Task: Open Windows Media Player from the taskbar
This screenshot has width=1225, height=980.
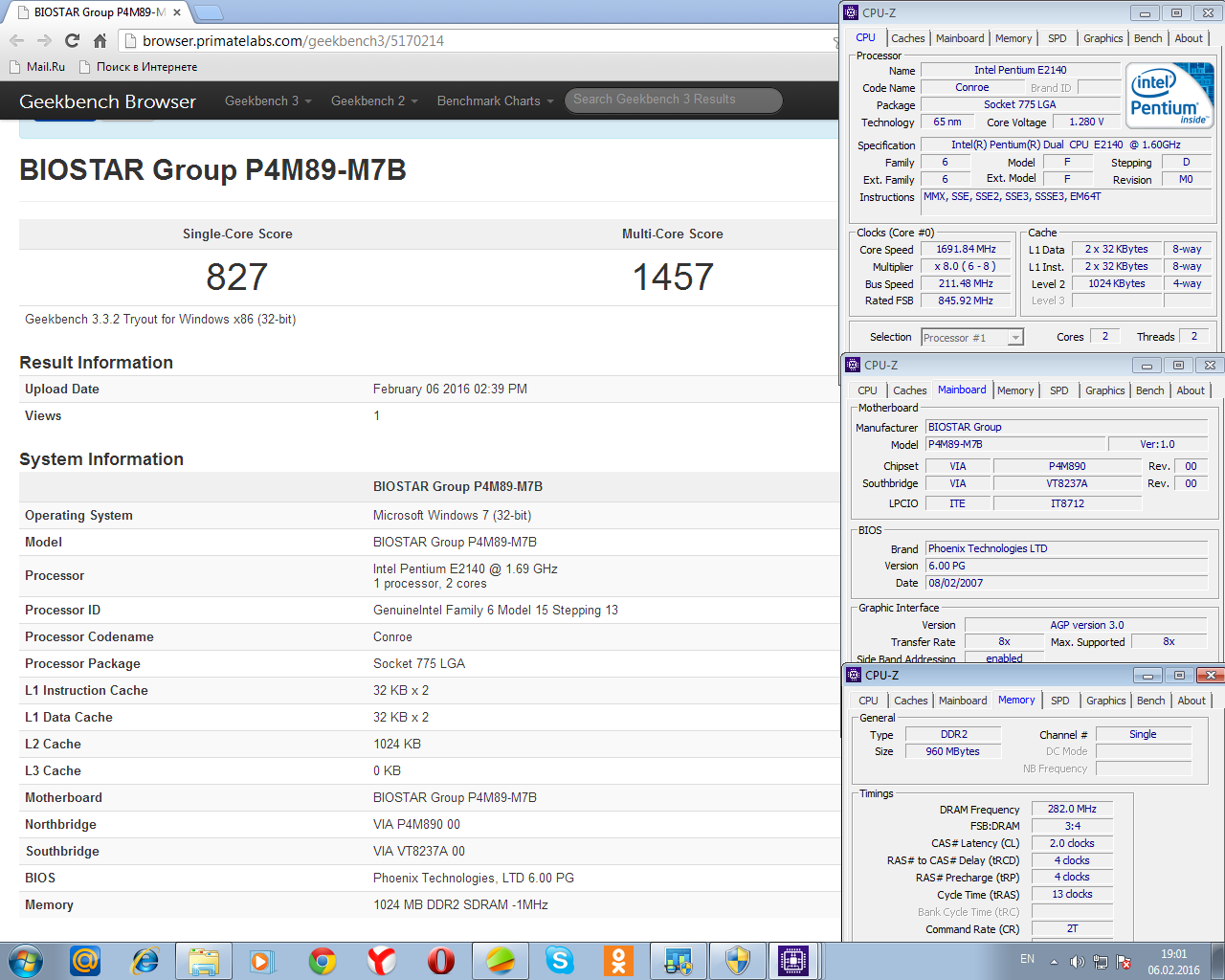Action: point(261,961)
